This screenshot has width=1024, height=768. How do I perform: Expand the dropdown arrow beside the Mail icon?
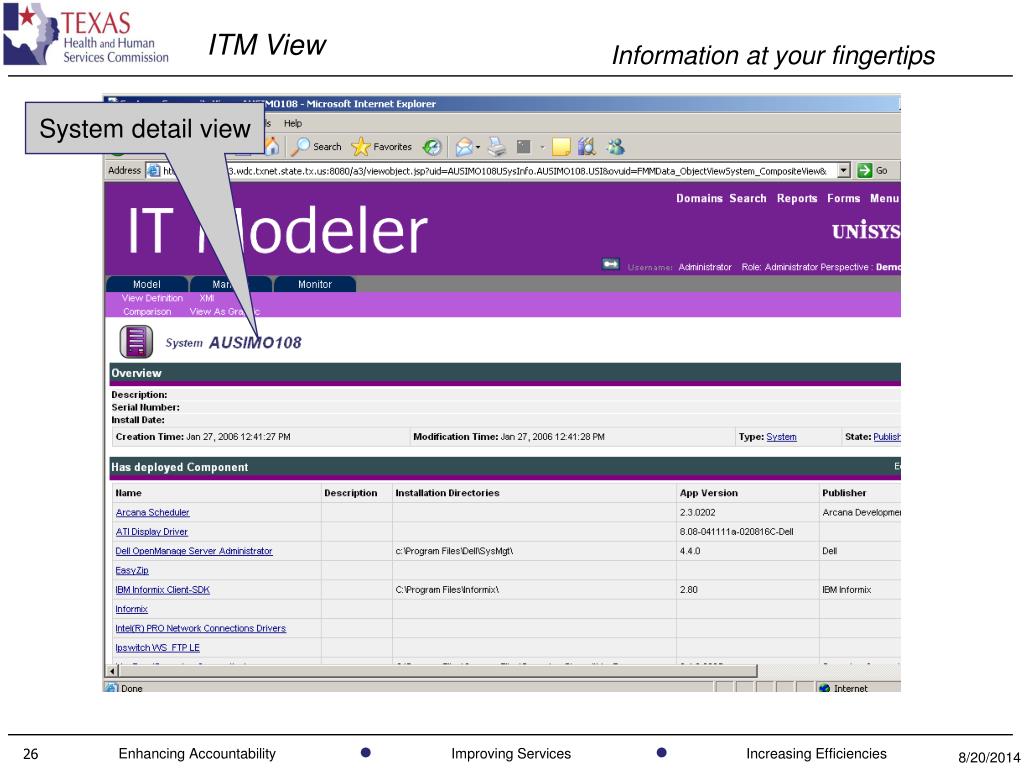coord(478,147)
